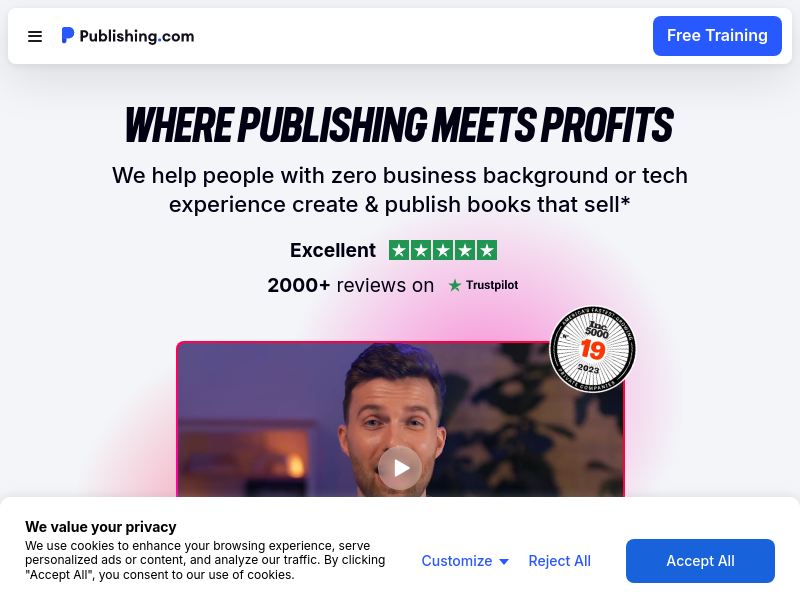This screenshot has width=800, height=600.
Task: Click the Where Publishing Meets Profits headline
Action: tap(399, 124)
